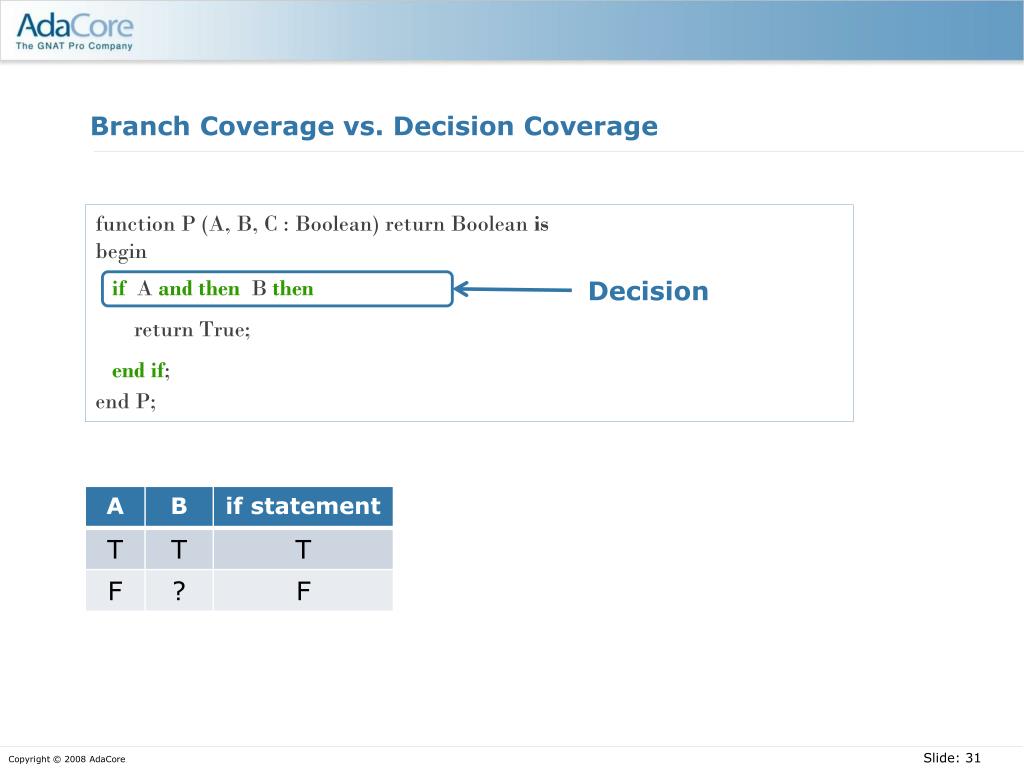Select the '?' cell in column B
Screen dimensions: 1024x768
(x=179, y=591)
